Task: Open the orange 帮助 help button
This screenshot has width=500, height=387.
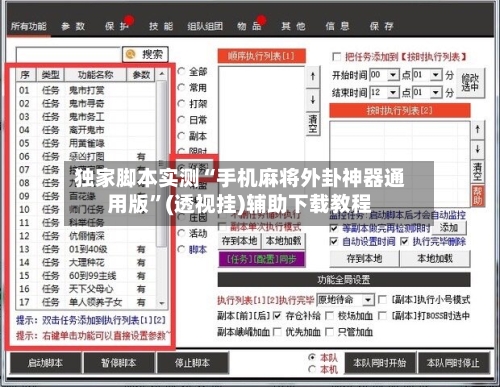Action: [x=478, y=196]
